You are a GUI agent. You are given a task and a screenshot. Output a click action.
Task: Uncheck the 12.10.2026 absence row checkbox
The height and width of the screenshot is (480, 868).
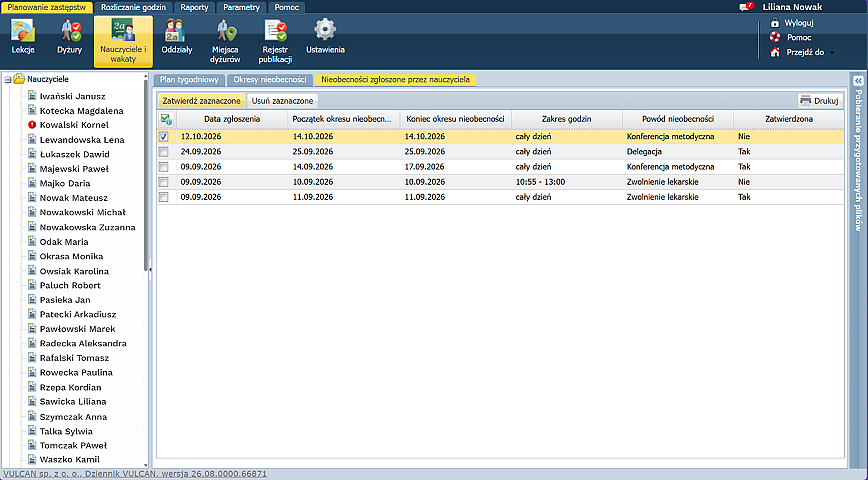pos(163,136)
